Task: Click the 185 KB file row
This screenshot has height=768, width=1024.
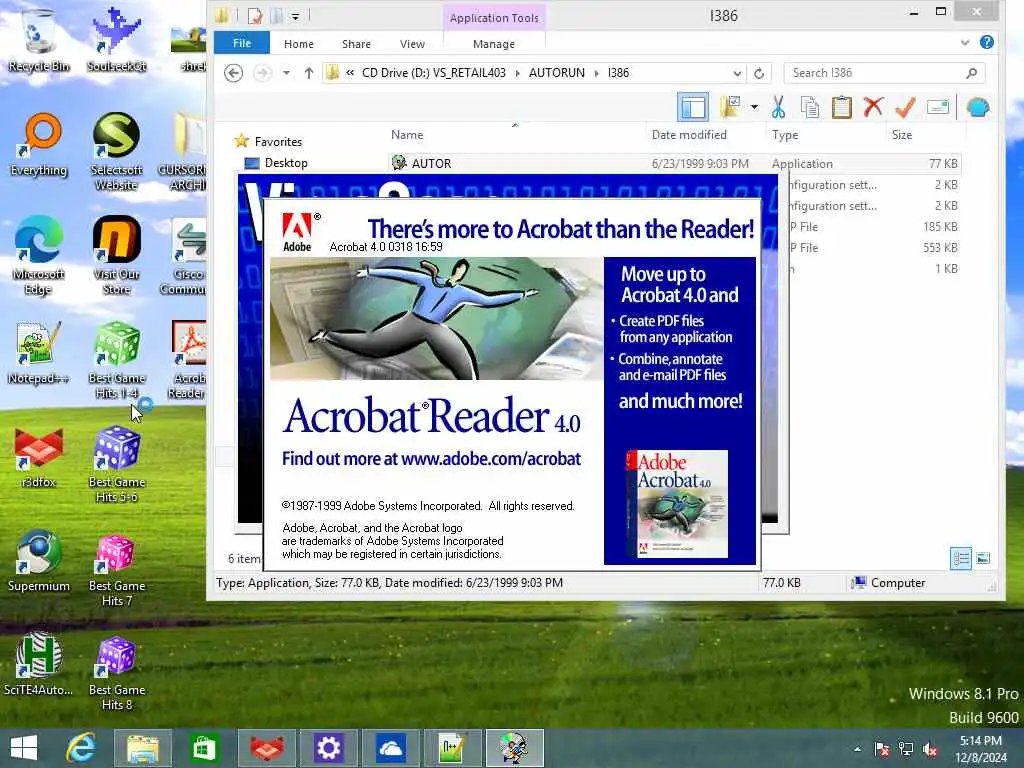Action: pos(875,227)
